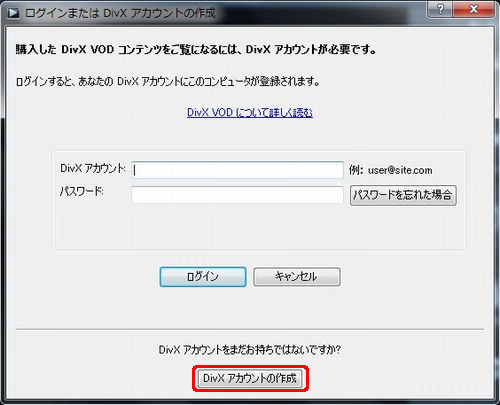Focus the パスワード input field
The width and height of the screenshot is (500, 405).
click(x=237, y=195)
